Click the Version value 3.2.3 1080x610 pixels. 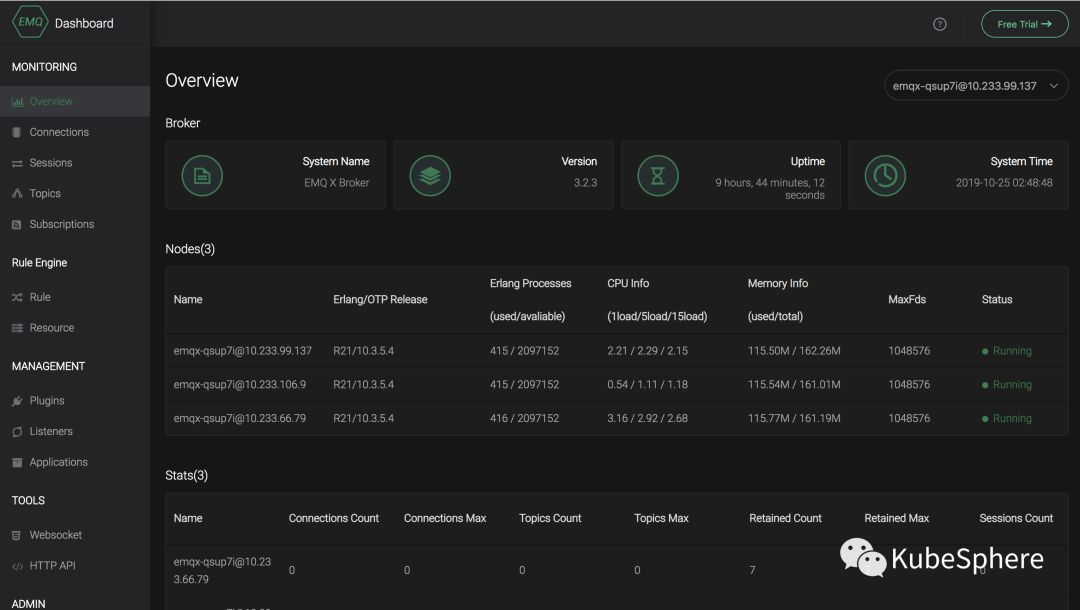pyautogui.click(x=585, y=183)
